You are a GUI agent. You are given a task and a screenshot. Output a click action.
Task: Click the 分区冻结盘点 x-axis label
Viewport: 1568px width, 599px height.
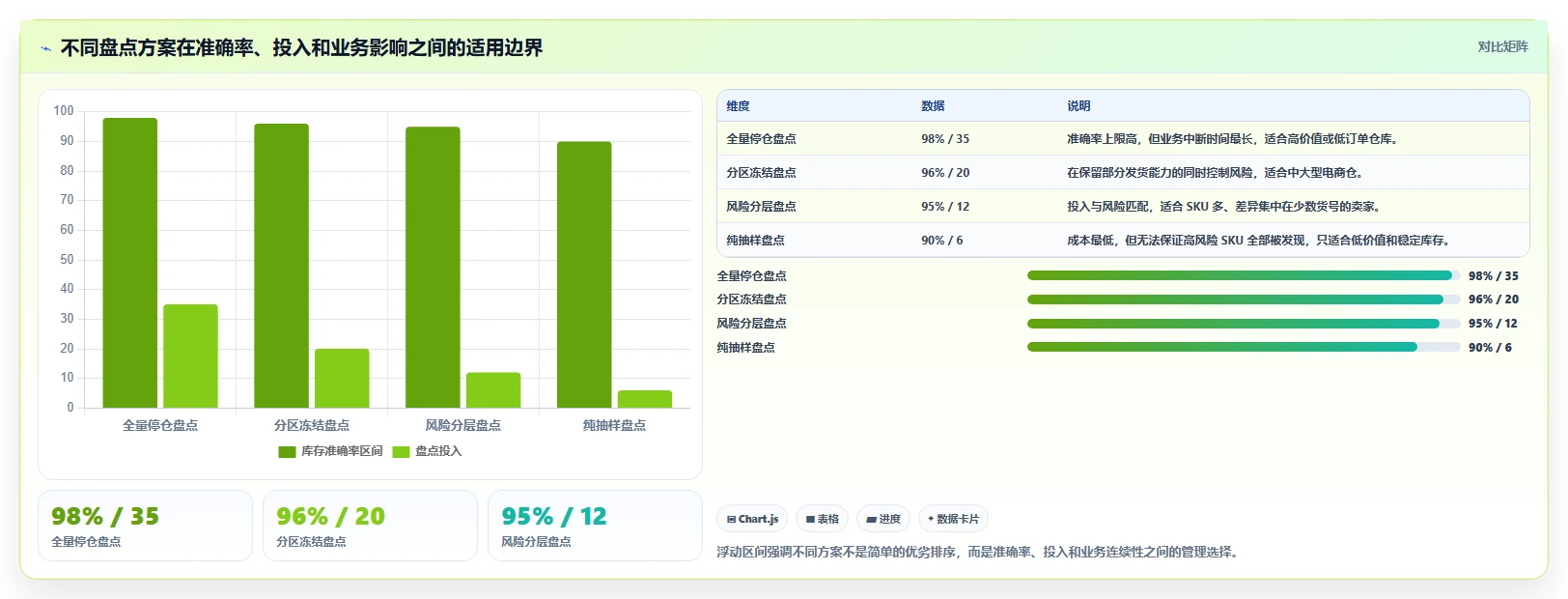pos(312,425)
